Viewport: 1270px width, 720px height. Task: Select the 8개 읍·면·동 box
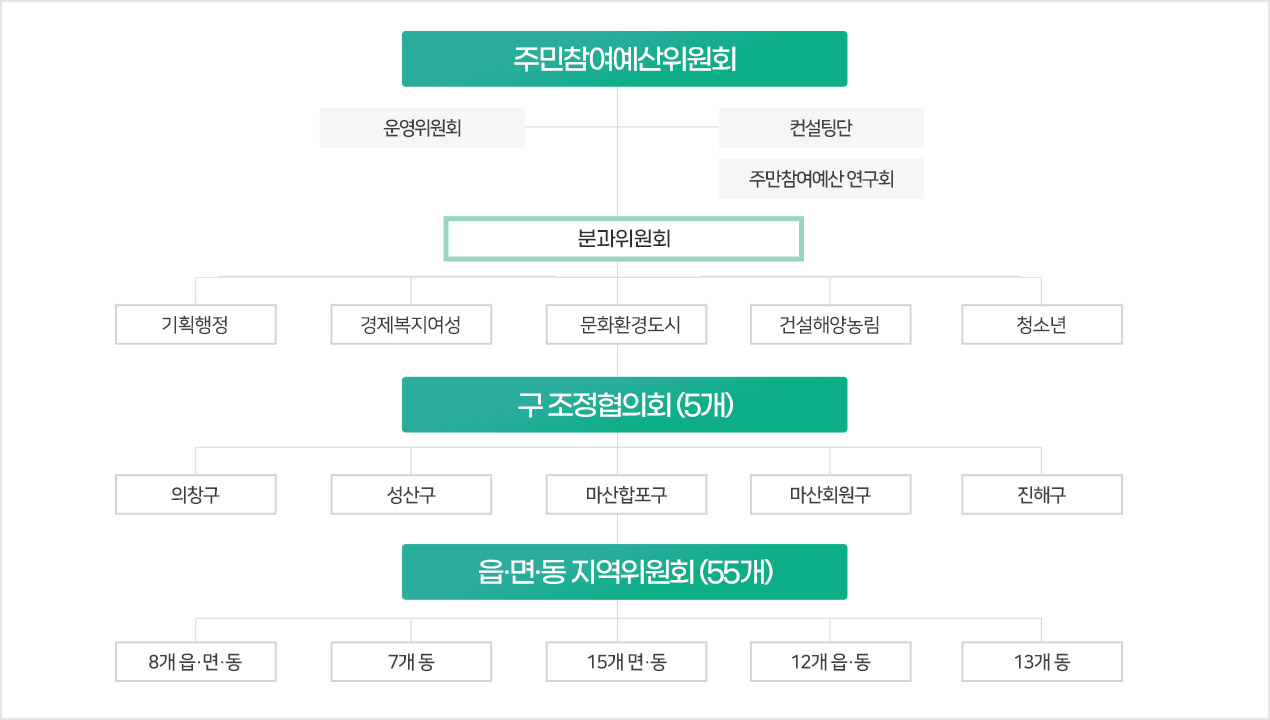pyautogui.click(x=196, y=661)
